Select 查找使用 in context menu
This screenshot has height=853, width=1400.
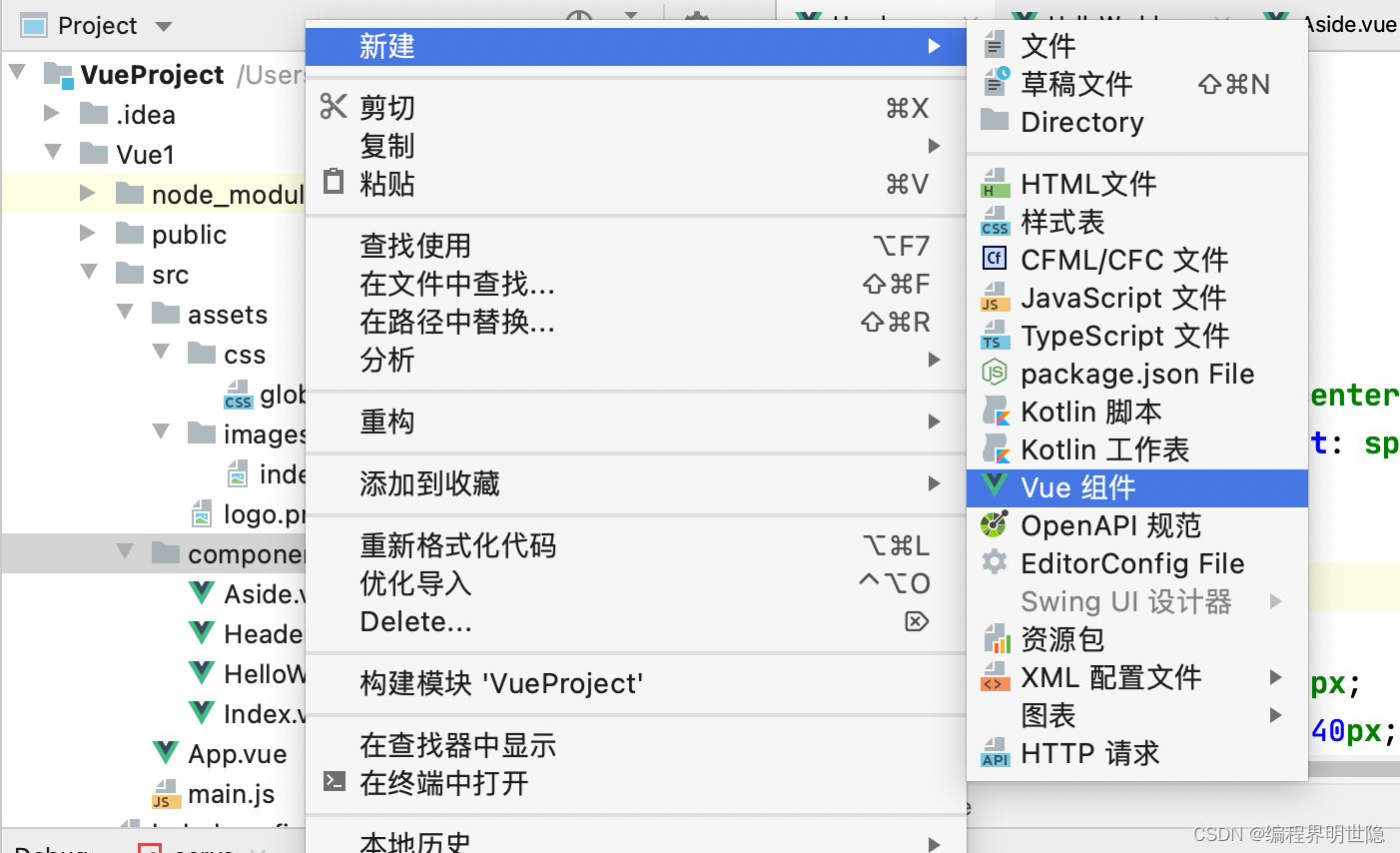coord(636,245)
